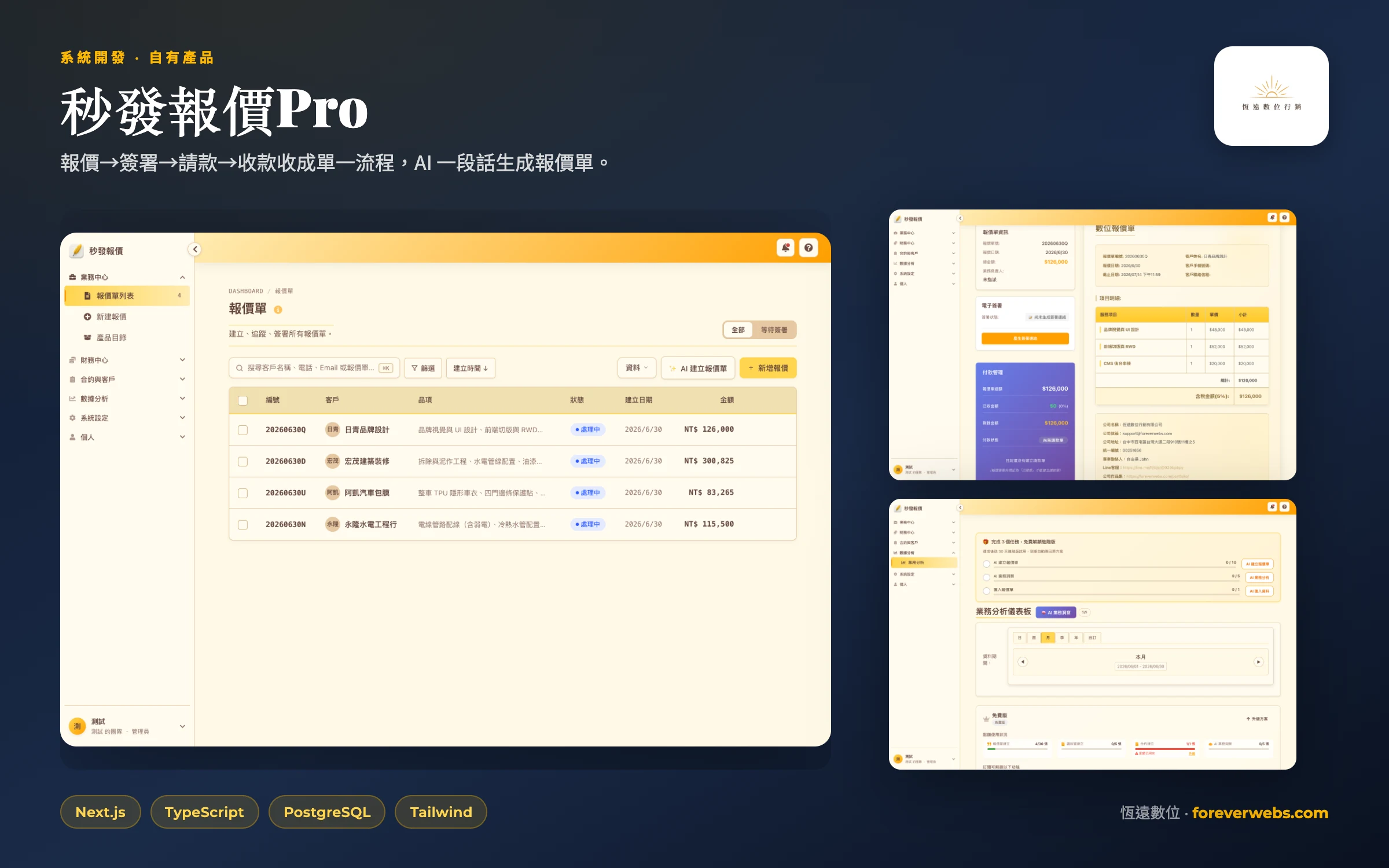Viewport: 1389px width, 868px height.
Task: Click the briefcase icon beside 業務中心
Action: click(72, 277)
